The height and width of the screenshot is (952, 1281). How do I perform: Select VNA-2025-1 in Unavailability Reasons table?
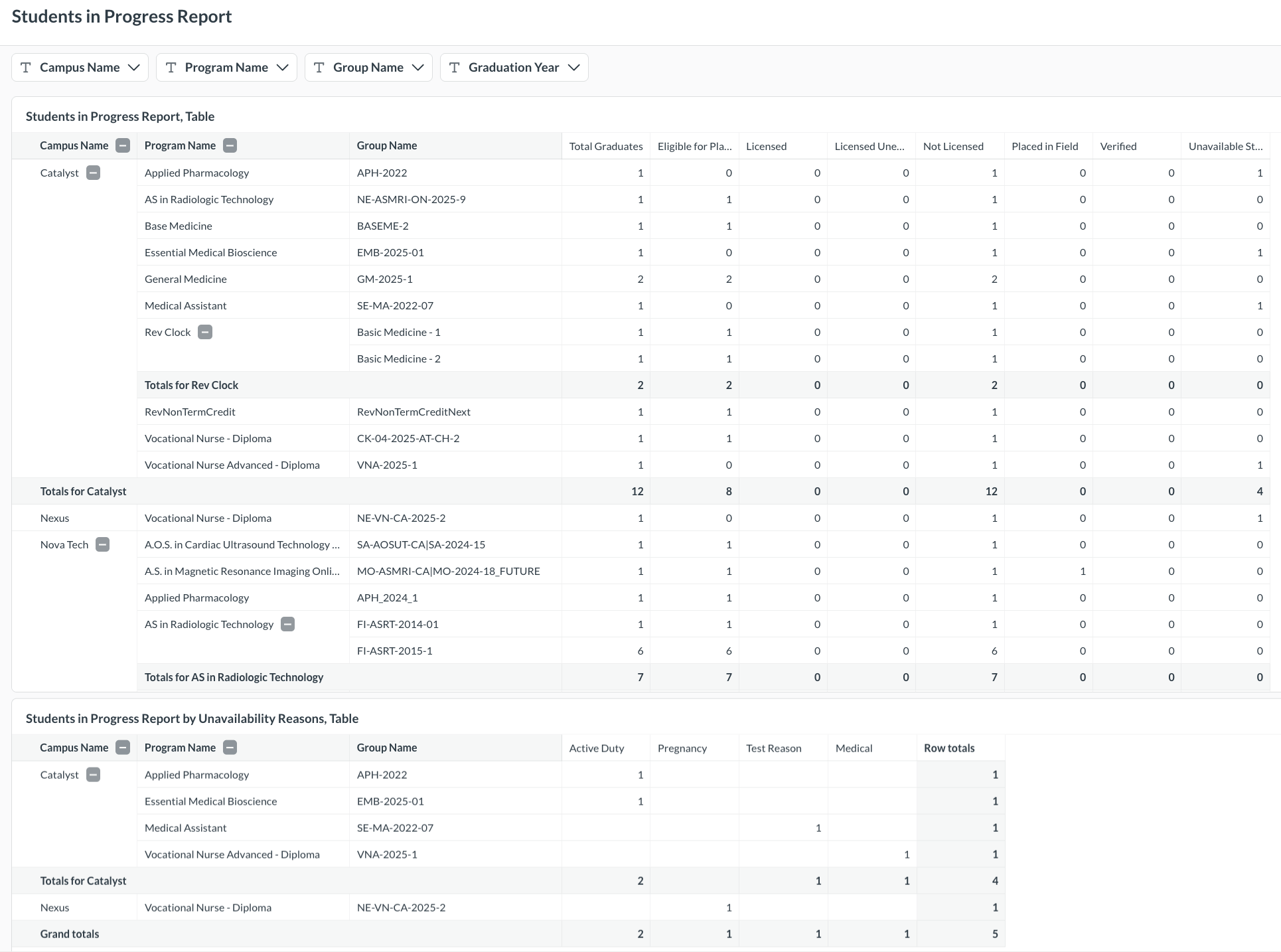[x=455, y=854]
